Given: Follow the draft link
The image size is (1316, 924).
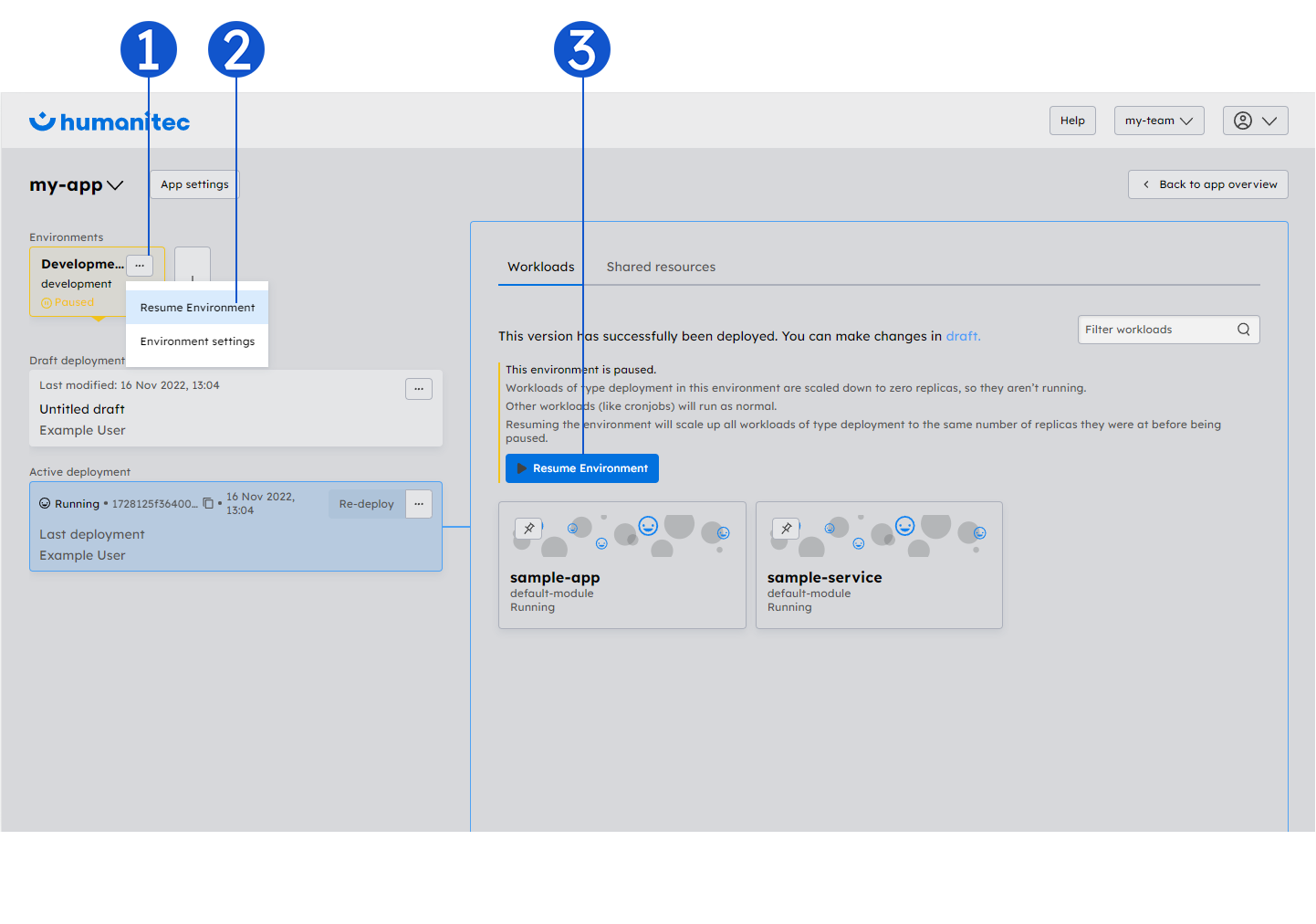Looking at the screenshot, I should (963, 336).
